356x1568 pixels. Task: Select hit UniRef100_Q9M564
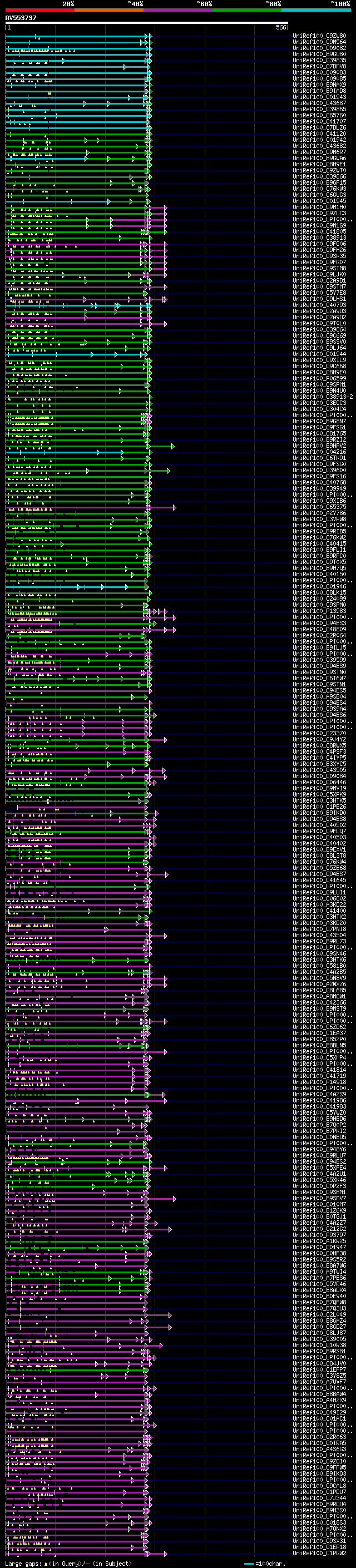(x=319, y=42)
